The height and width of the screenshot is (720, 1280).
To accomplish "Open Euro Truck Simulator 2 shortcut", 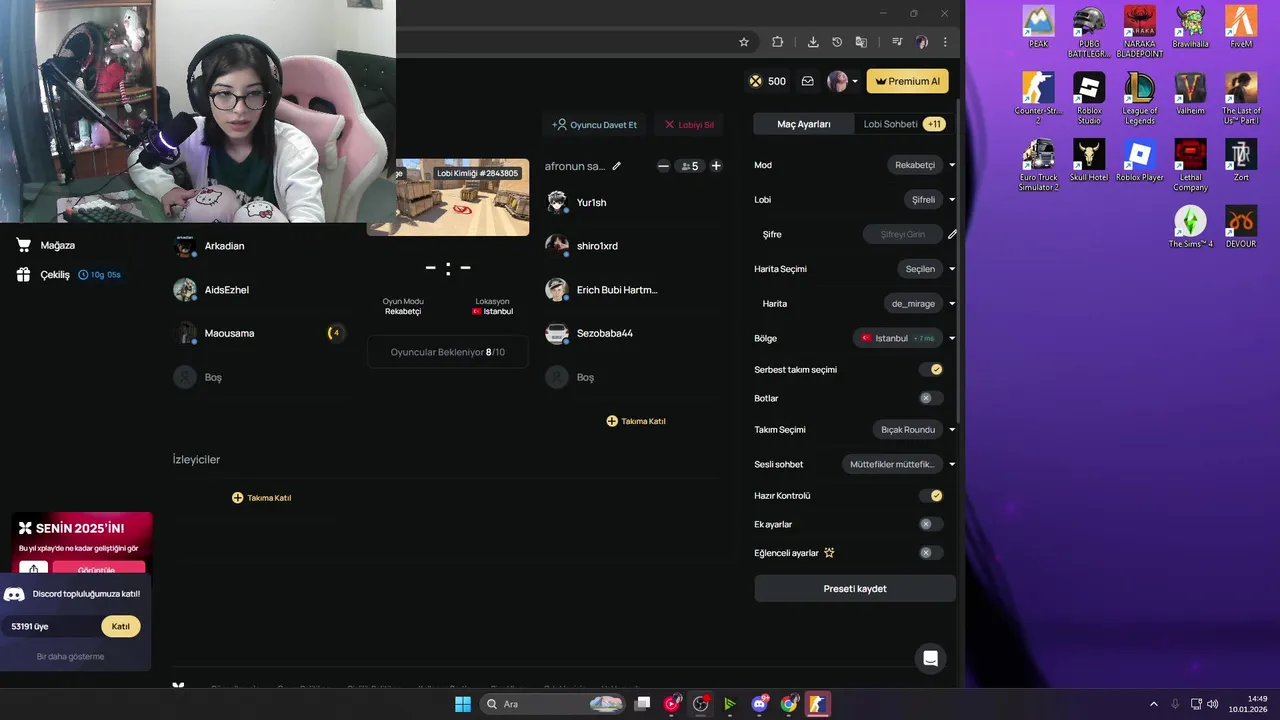I will click(x=1039, y=165).
